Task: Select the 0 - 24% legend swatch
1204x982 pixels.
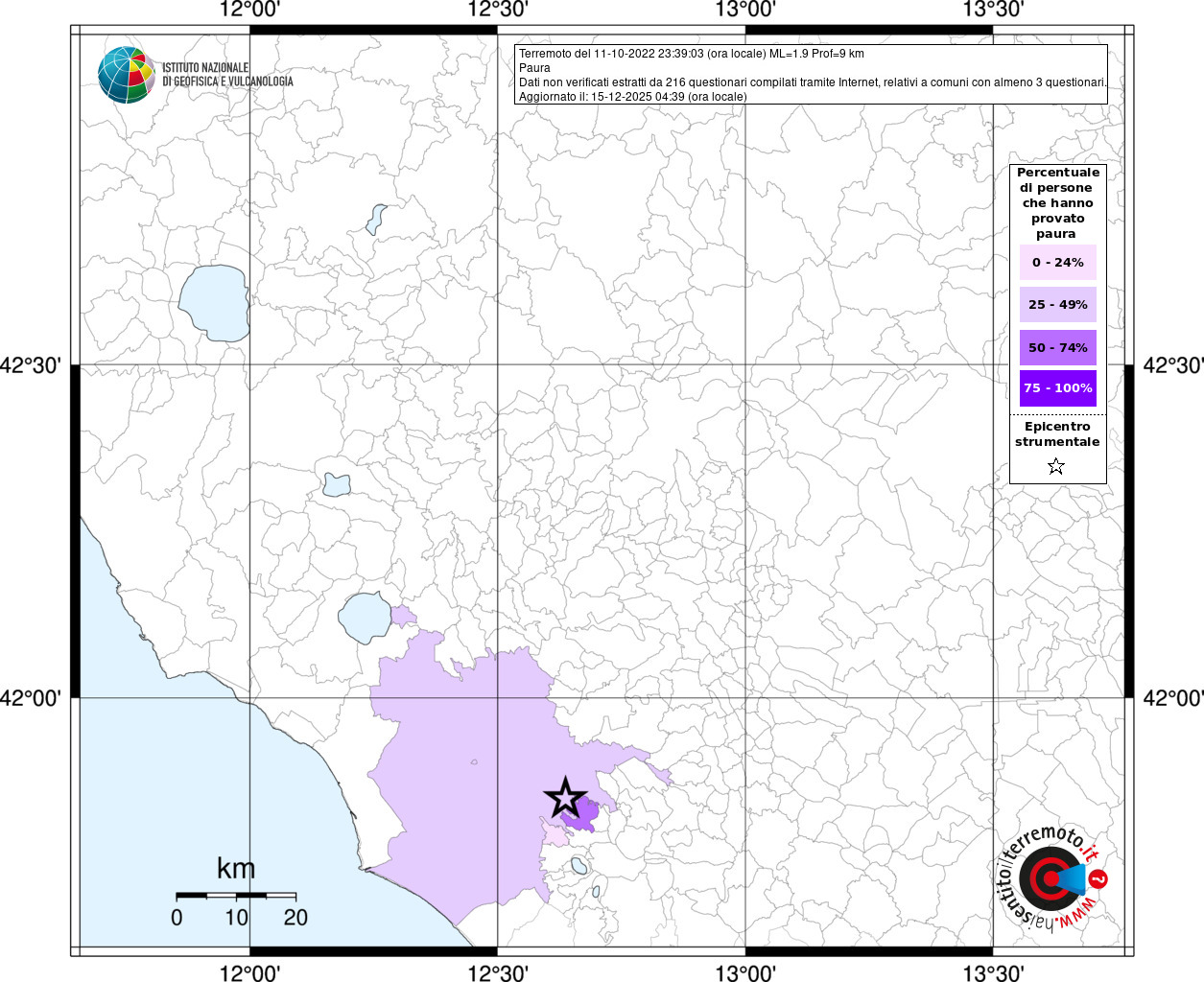Action: [1057, 262]
